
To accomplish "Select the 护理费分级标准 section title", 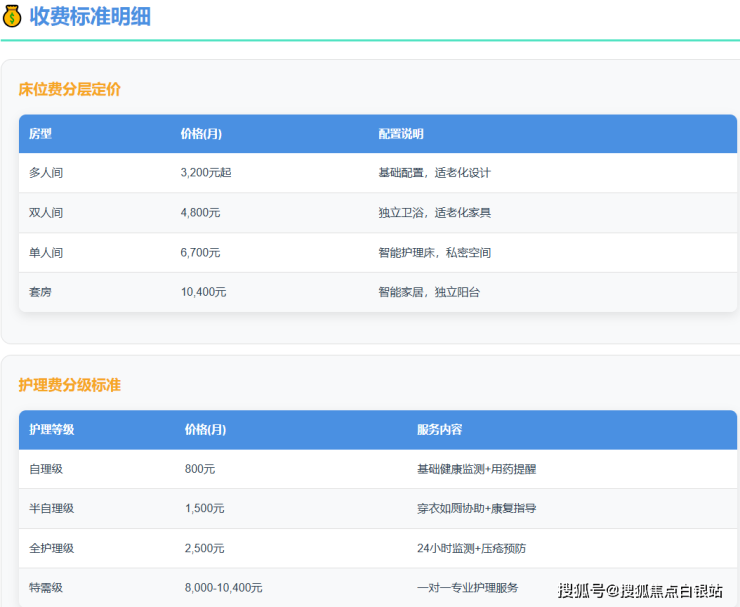I will [69, 385].
